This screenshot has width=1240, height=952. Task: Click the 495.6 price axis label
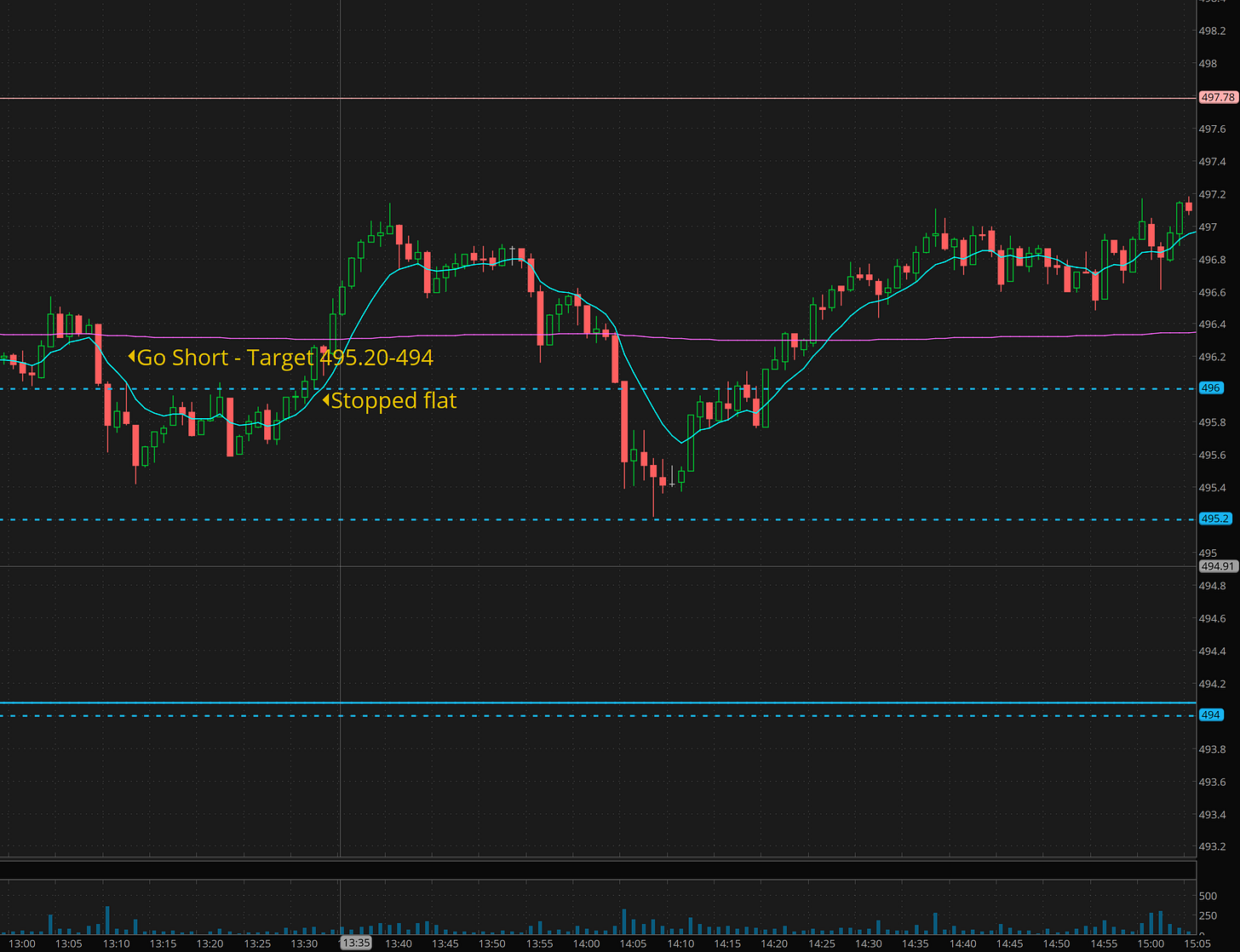coord(1212,455)
